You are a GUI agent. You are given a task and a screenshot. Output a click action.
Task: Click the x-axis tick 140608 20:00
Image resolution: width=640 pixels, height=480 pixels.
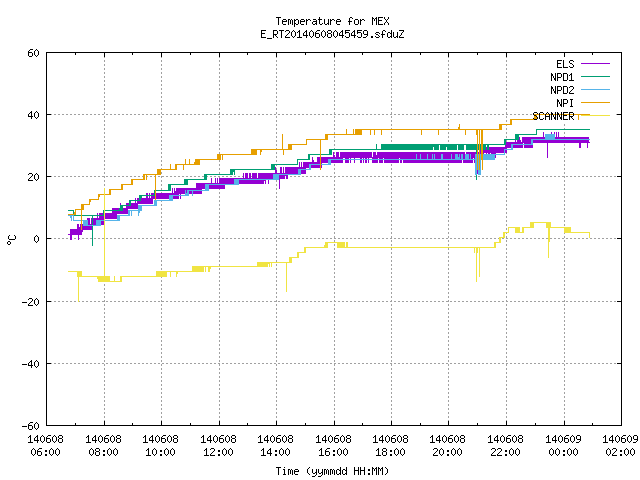pyautogui.click(x=448, y=446)
